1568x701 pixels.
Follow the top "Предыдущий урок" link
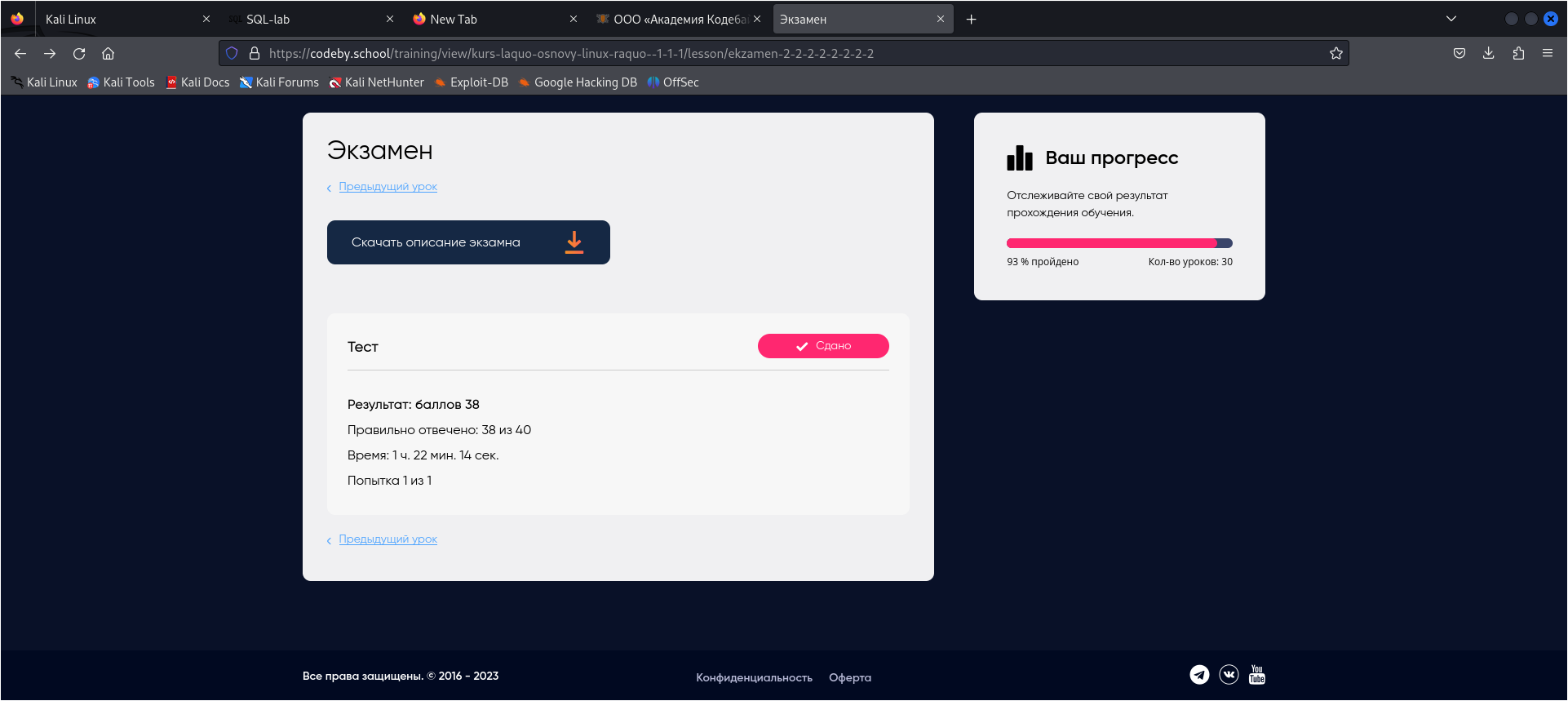388,187
